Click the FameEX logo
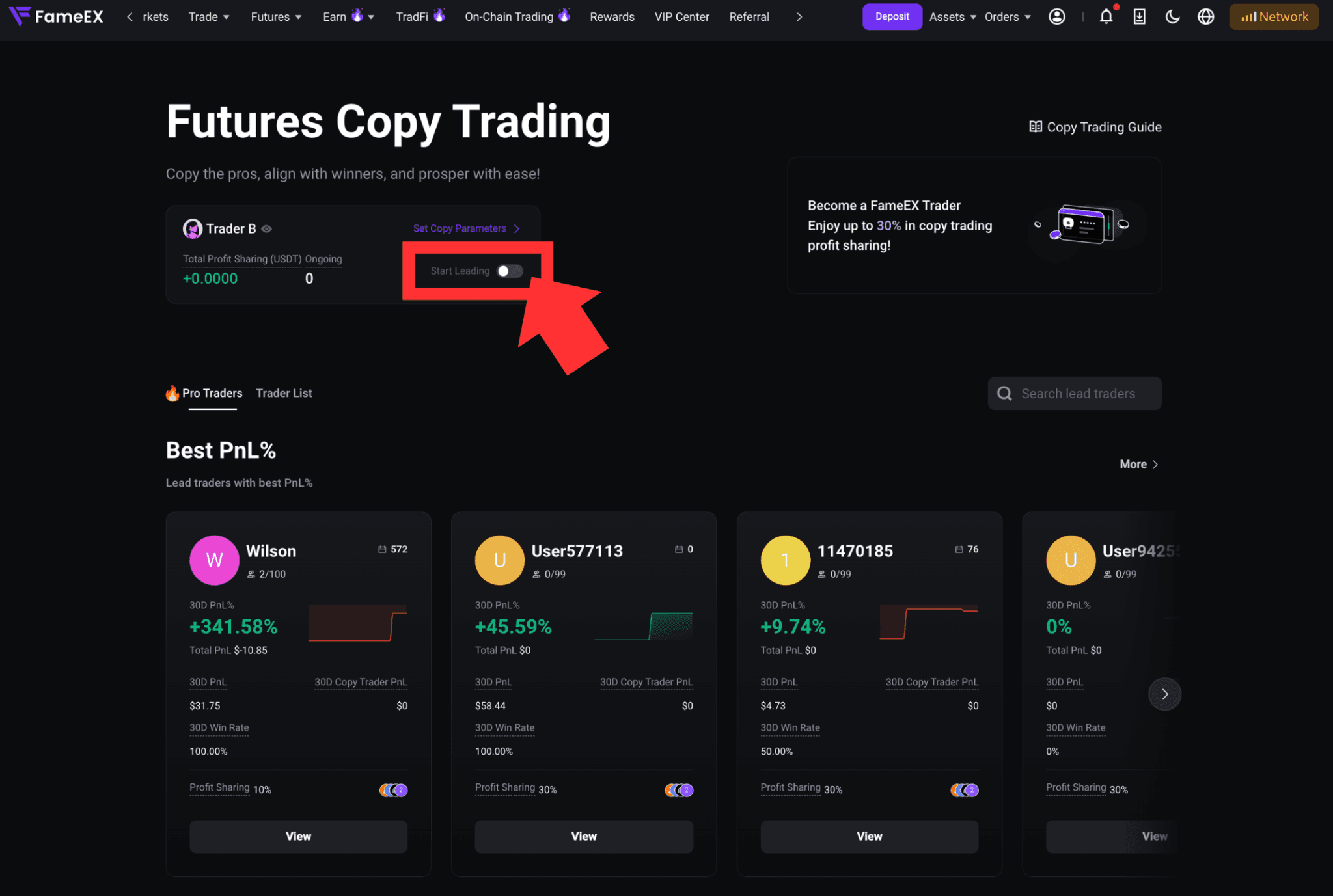 click(56, 16)
